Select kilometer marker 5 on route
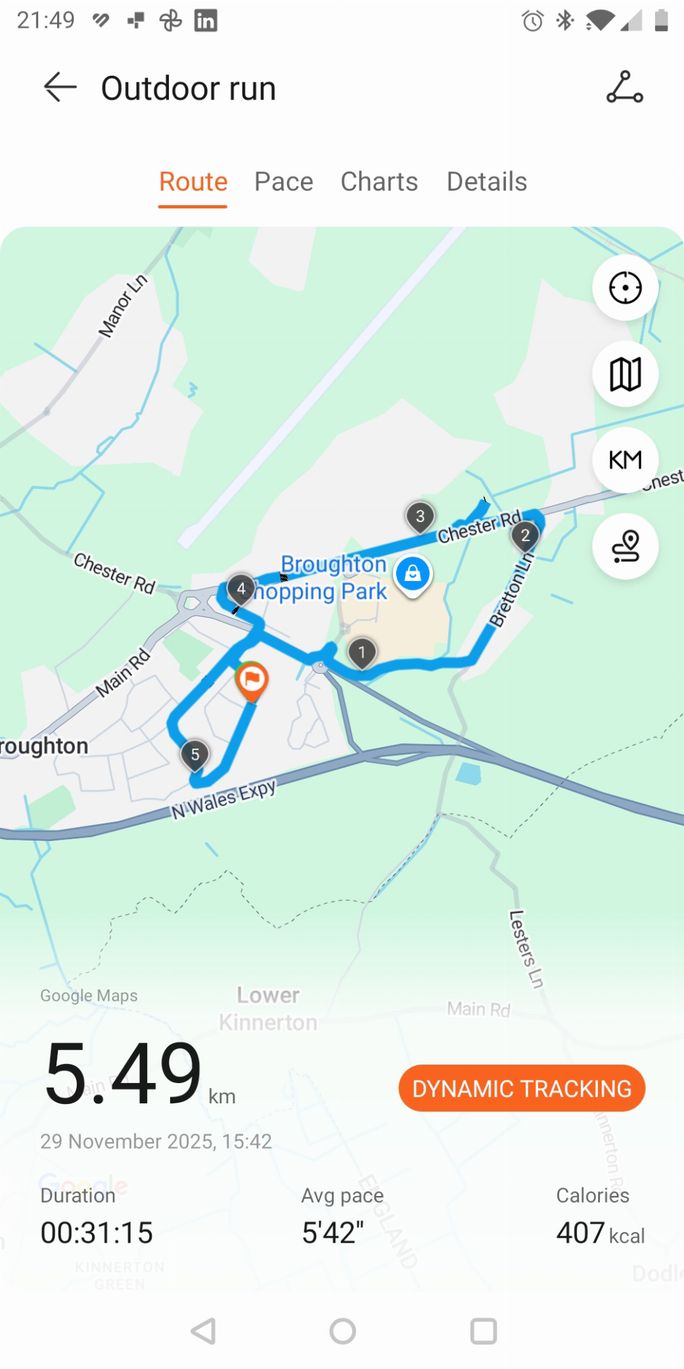This screenshot has width=684, height=1369. 195,755
